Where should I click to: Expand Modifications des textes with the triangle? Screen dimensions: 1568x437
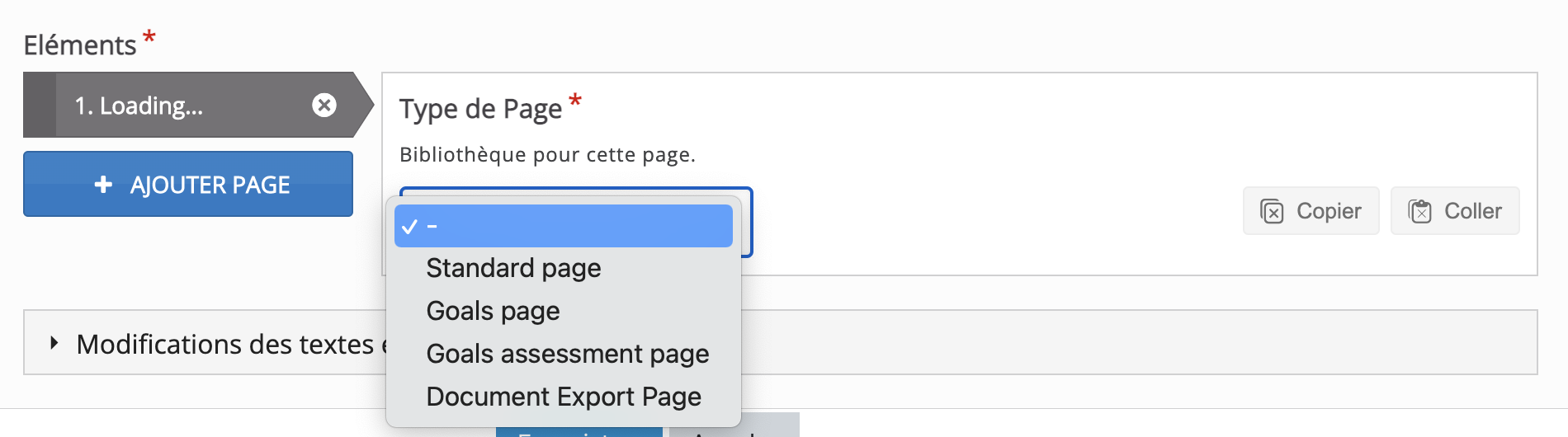pos(54,343)
